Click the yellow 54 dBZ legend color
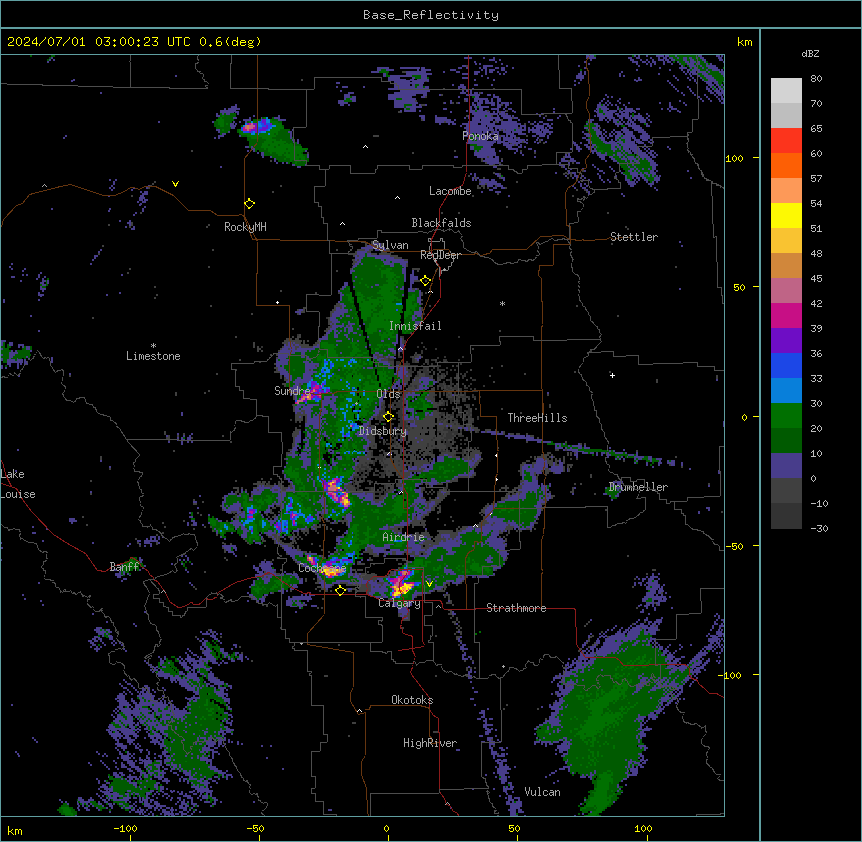Screen dimensions: 862x842 coord(786,215)
